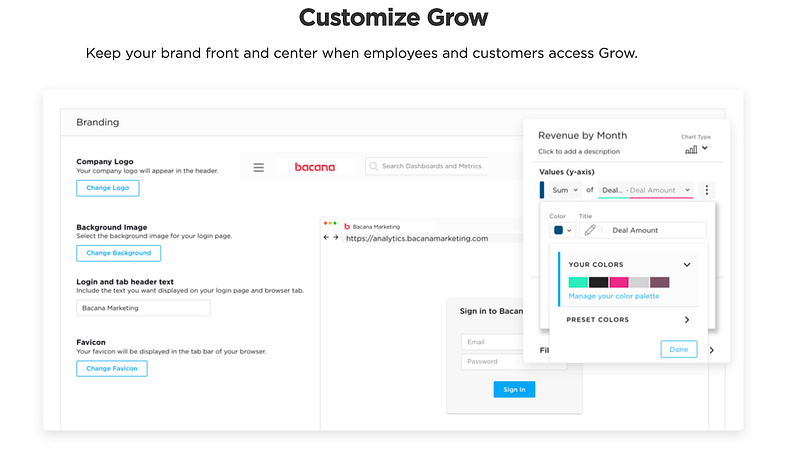Open the Deal Amount field dropdown

click(x=645, y=190)
